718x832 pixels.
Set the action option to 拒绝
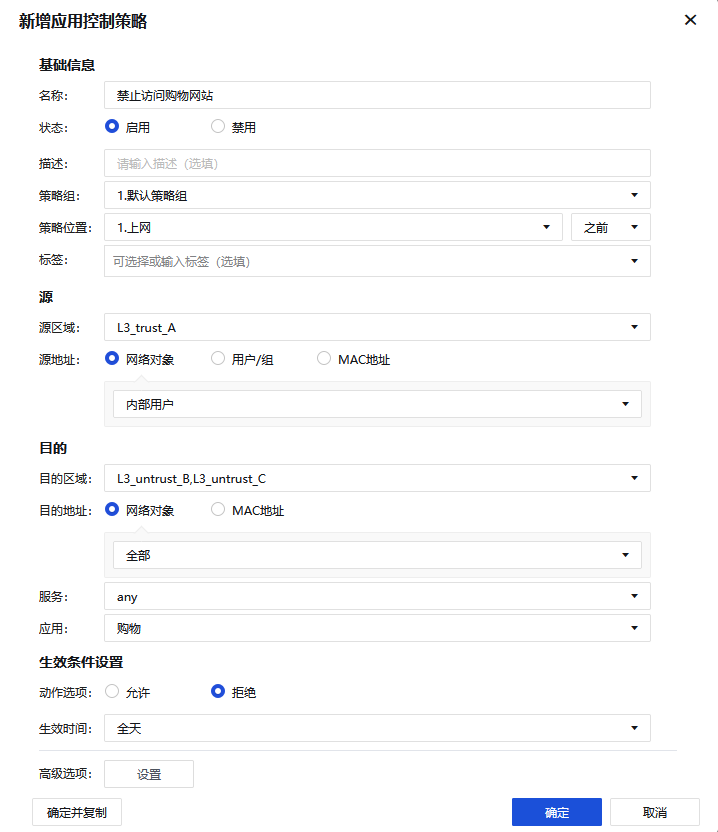(218, 691)
